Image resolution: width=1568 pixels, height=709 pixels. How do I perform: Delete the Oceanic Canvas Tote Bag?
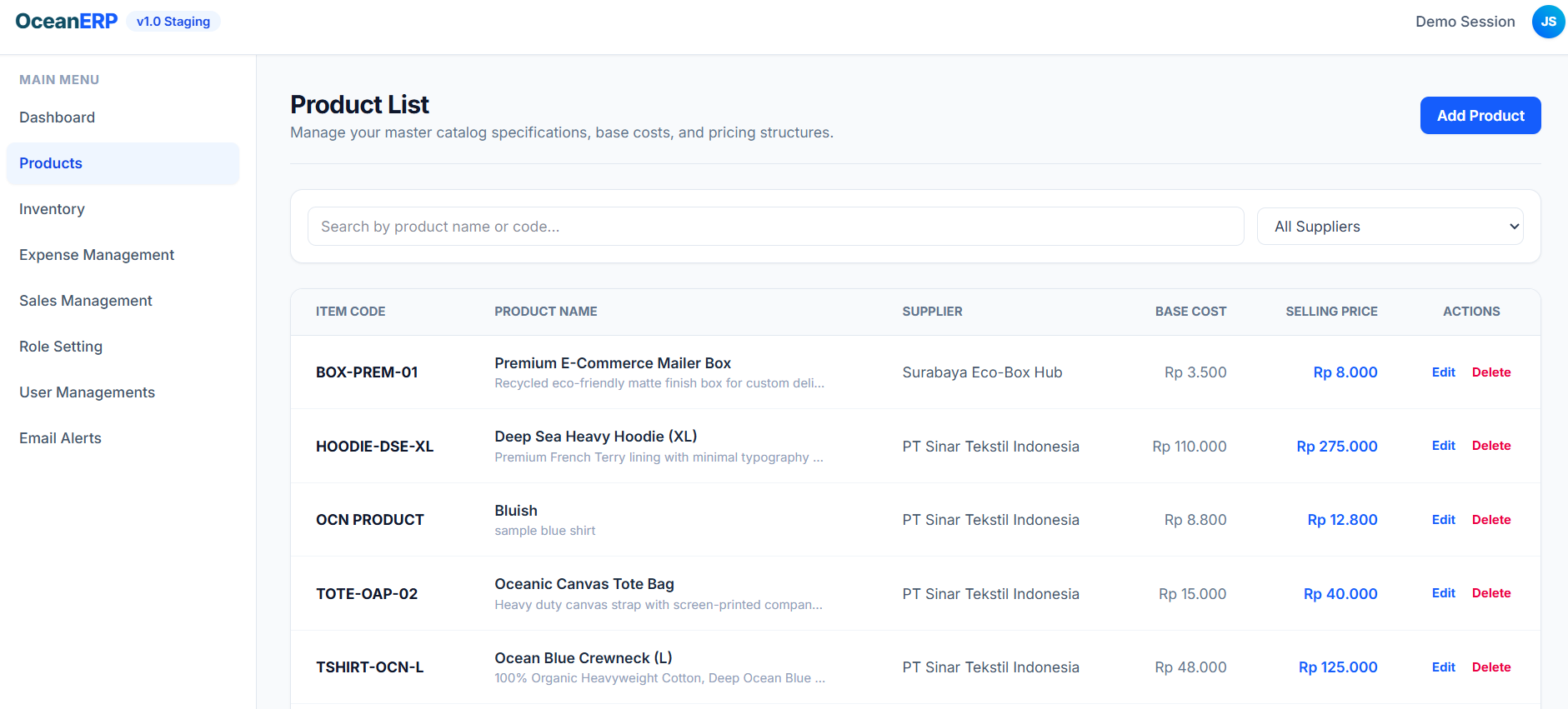tap(1490, 593)
